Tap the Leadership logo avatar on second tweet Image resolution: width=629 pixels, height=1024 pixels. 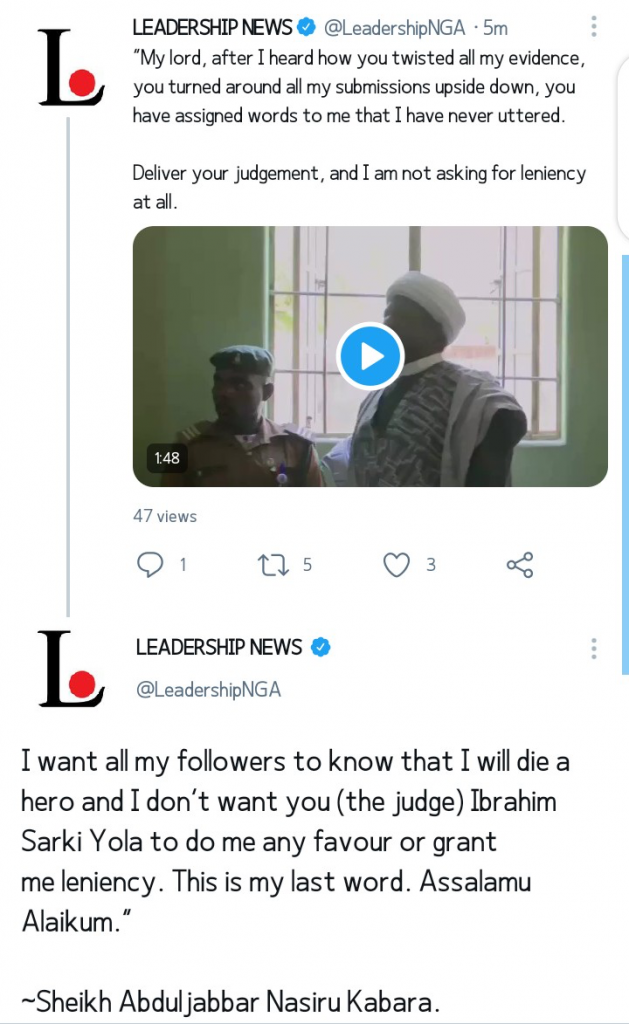click(70, 668)
